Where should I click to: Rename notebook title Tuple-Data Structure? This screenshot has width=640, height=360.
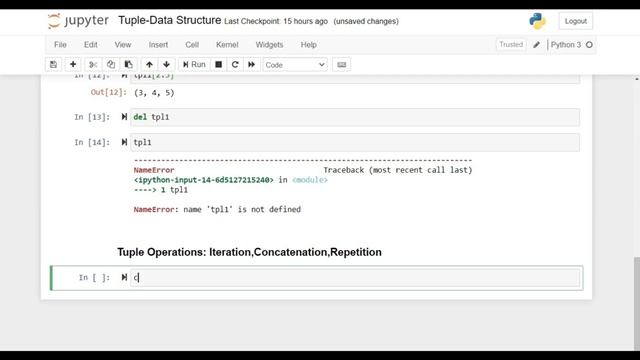(170, 20)
